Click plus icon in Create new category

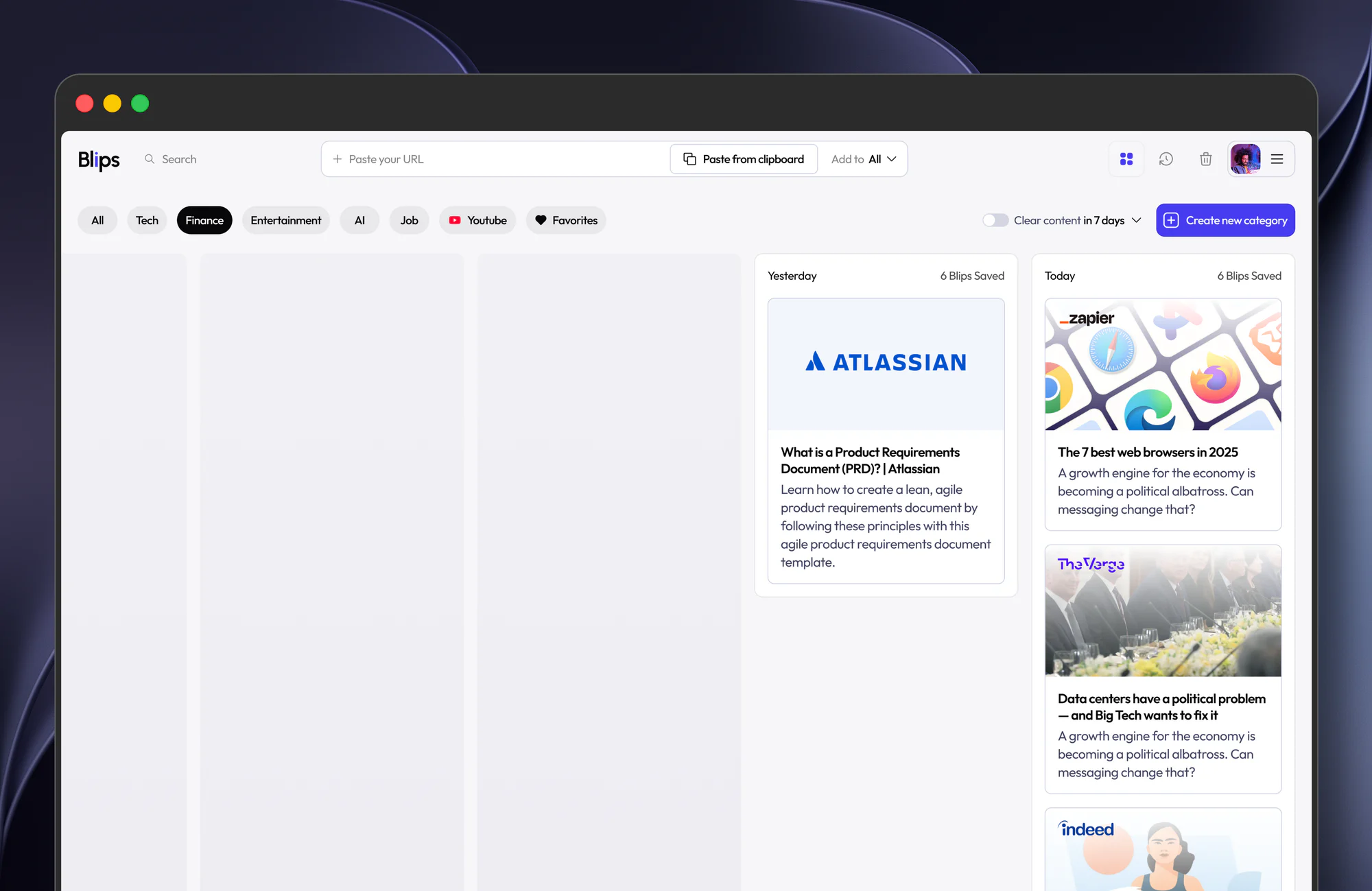coord(1172,220)
